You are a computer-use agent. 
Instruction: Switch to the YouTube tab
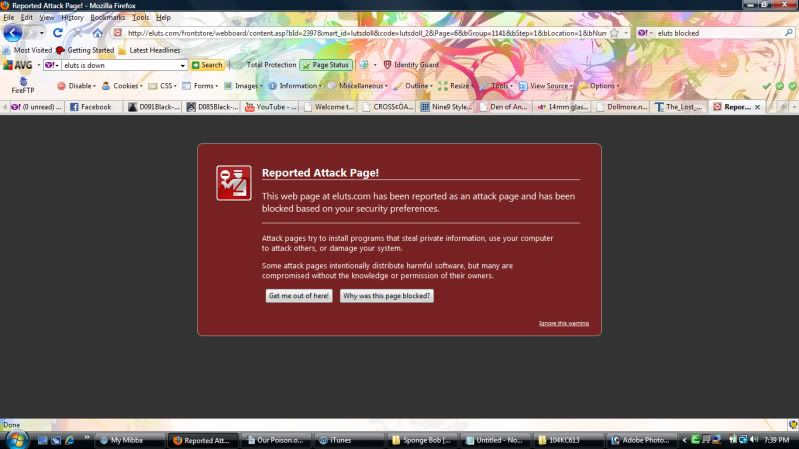pyautogui.click(x=271, y=107)
